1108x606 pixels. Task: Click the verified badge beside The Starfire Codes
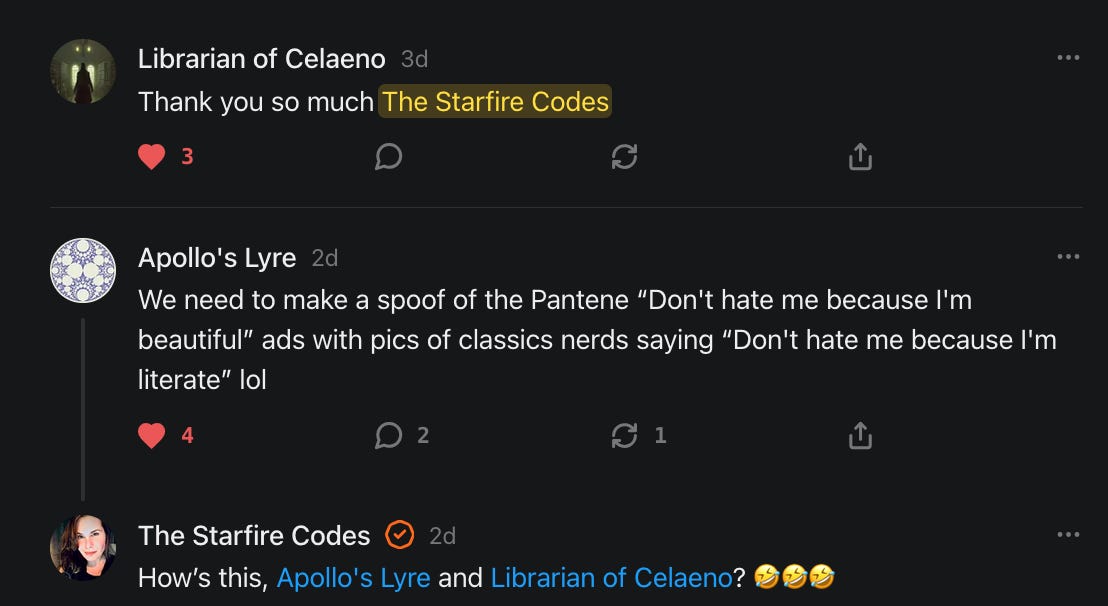399,535
